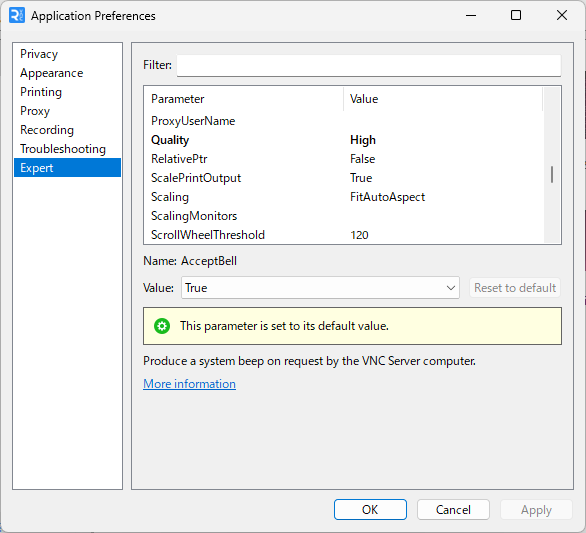The height and width of the screenshot is (533, 586).
Task: Click the FitAutoAspect value
Action: [x=387, y=197]
